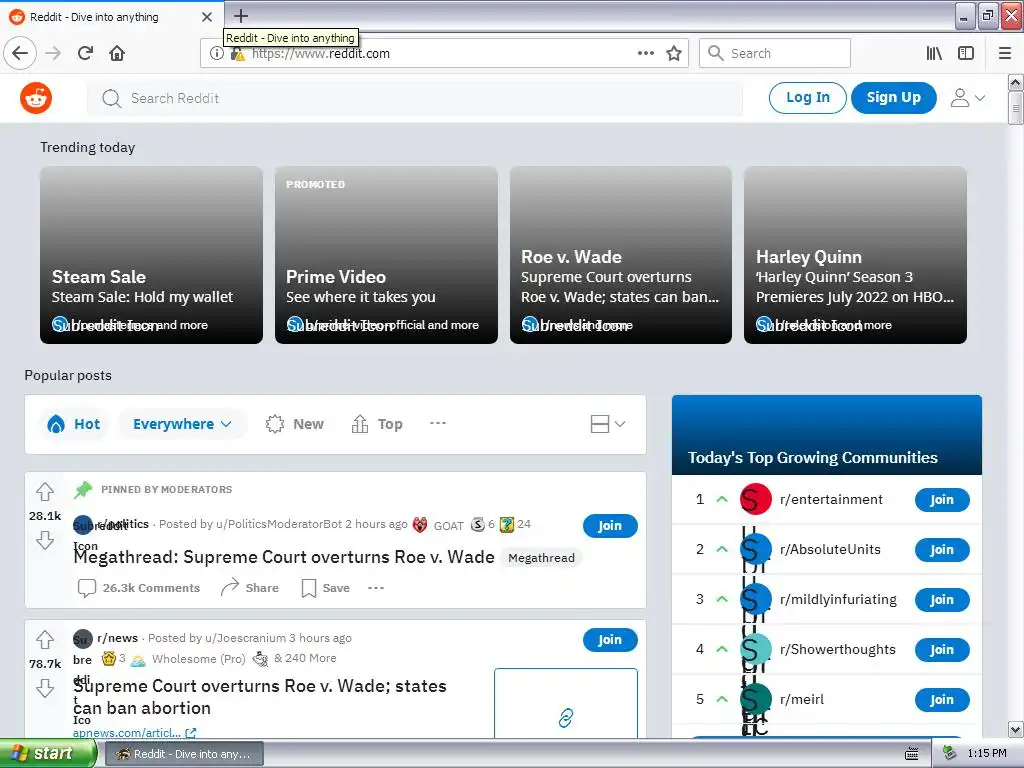This screenshot has height=768, width=1024.
Task: Go back with the browser back arrow
Action: coord(20,53)
